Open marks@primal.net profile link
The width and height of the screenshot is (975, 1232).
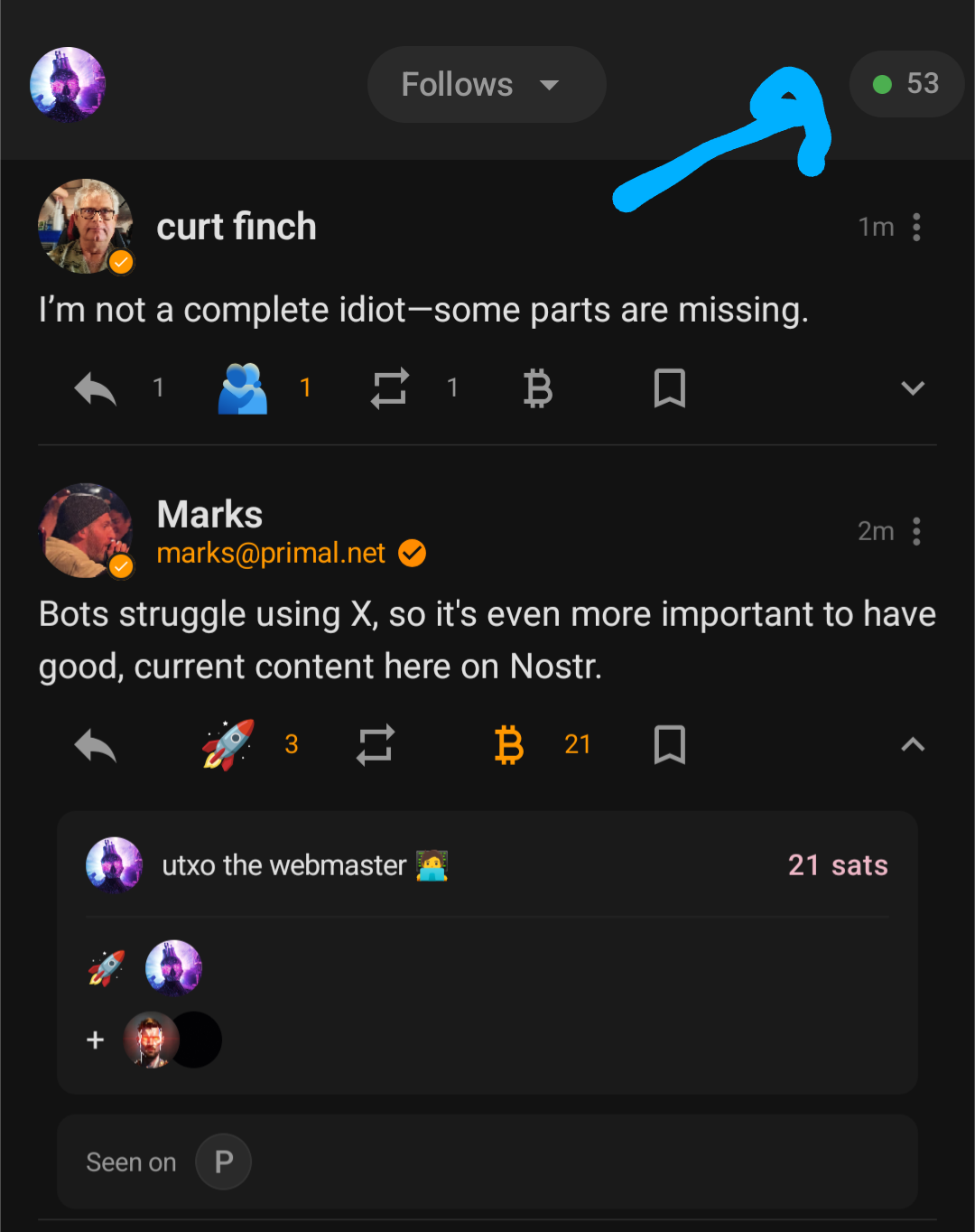(271, 553)
